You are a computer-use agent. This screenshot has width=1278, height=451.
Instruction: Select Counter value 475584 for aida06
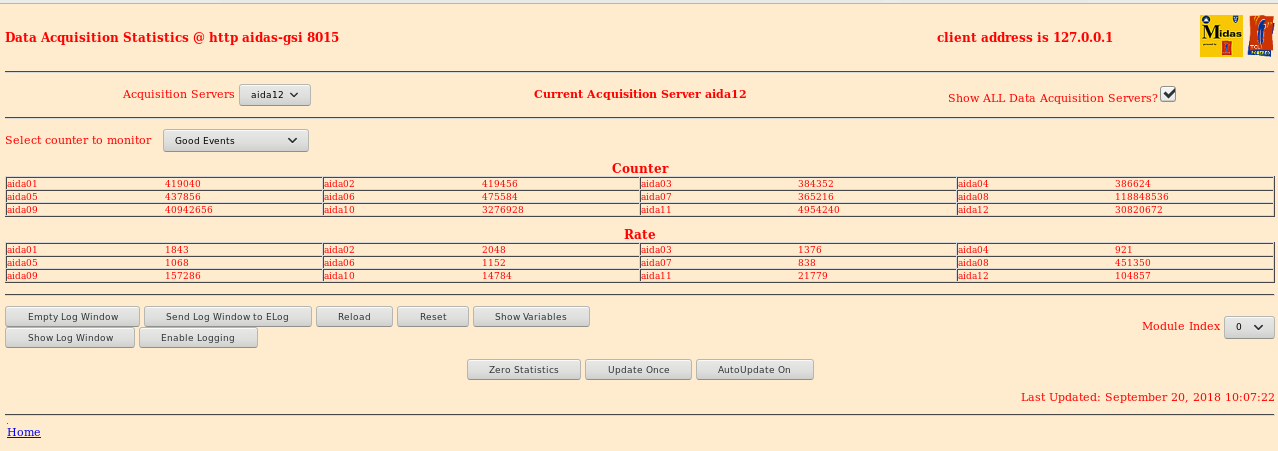tap(500, 197)
